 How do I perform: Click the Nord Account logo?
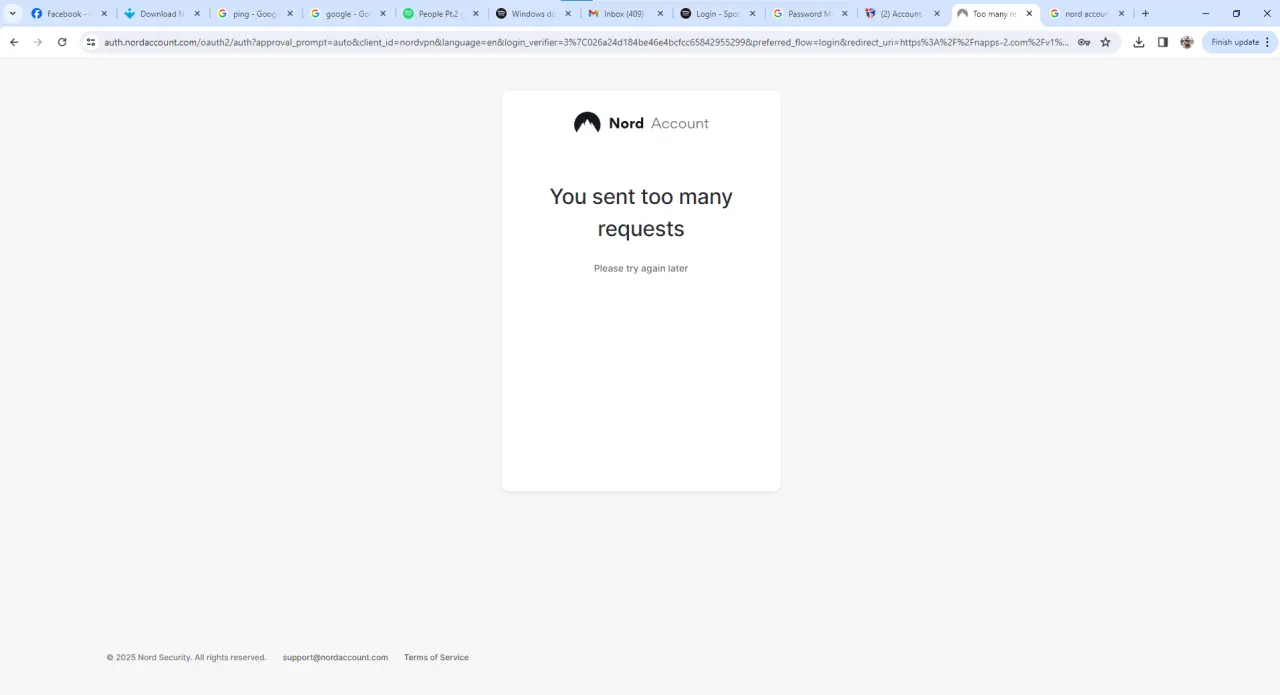[641, 123]
